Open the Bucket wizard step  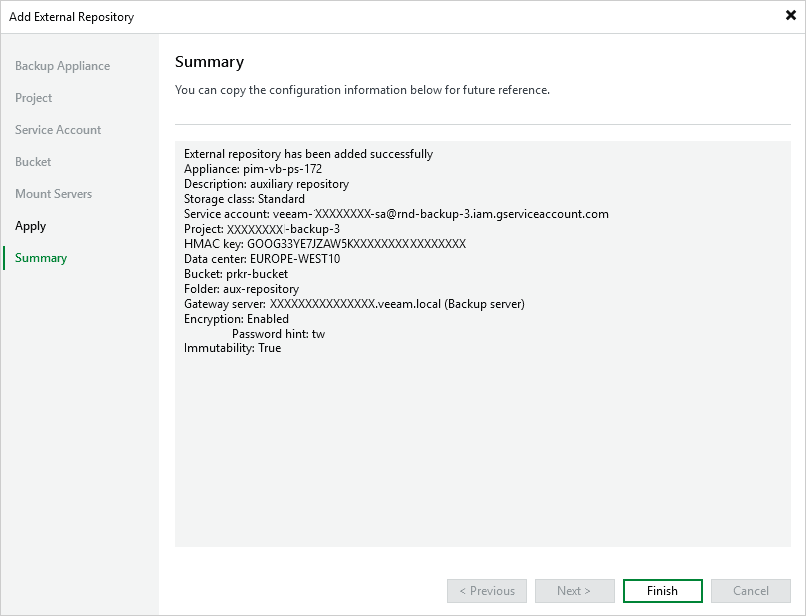coord(33,161)
